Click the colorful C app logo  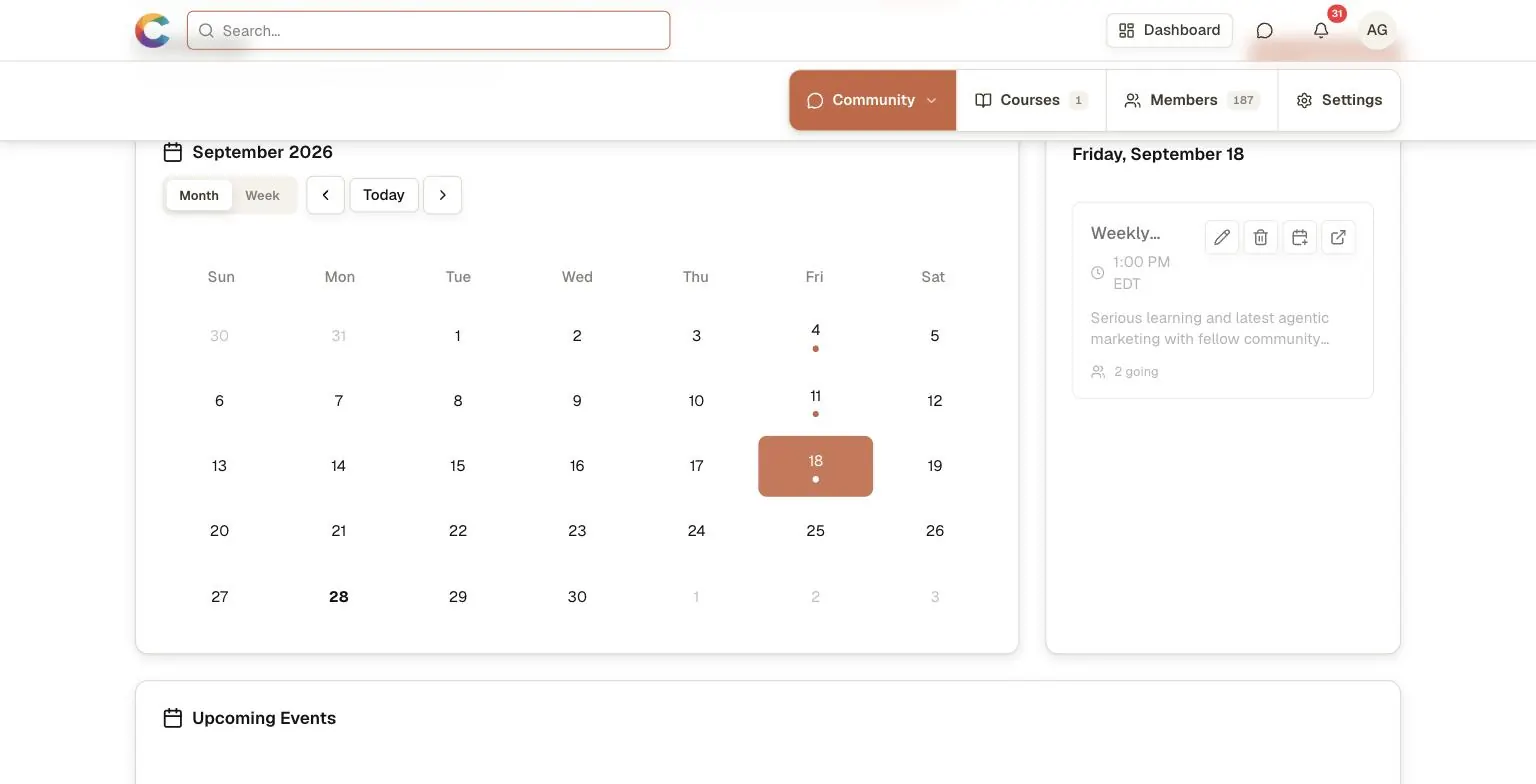(x=152, y=30)
